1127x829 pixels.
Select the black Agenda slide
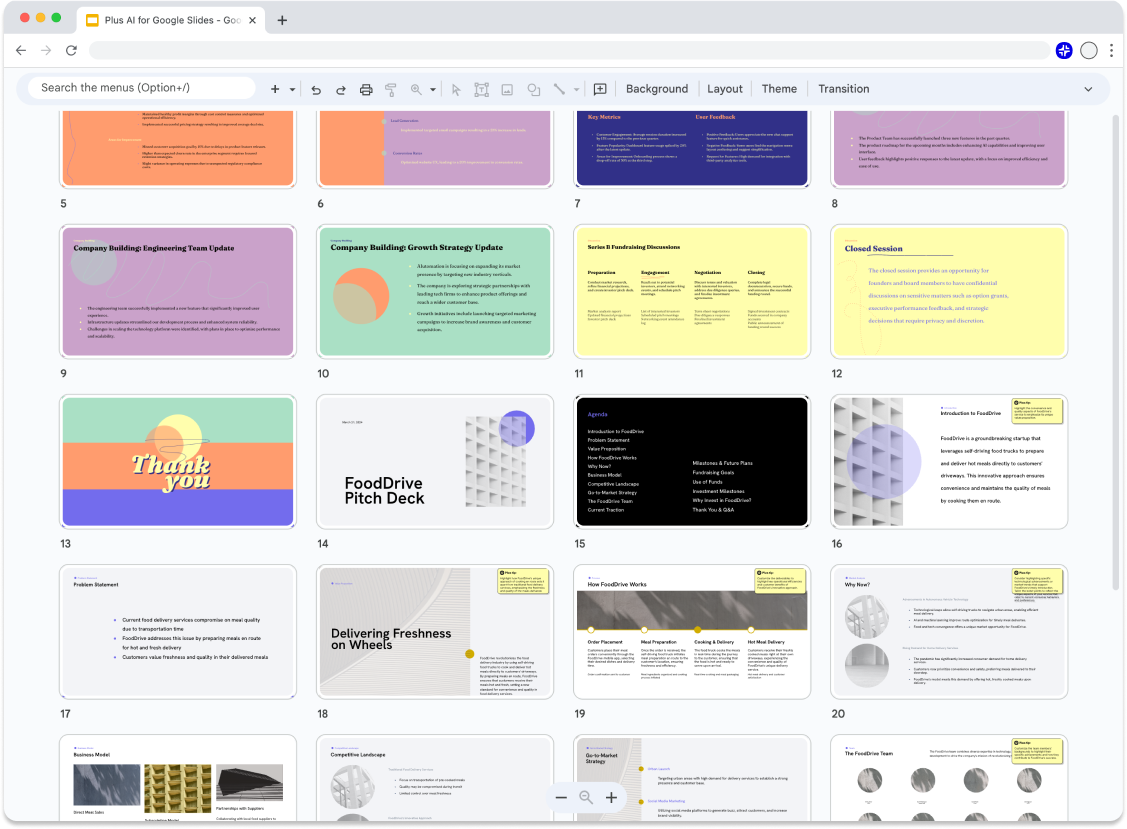click(692, 462)
